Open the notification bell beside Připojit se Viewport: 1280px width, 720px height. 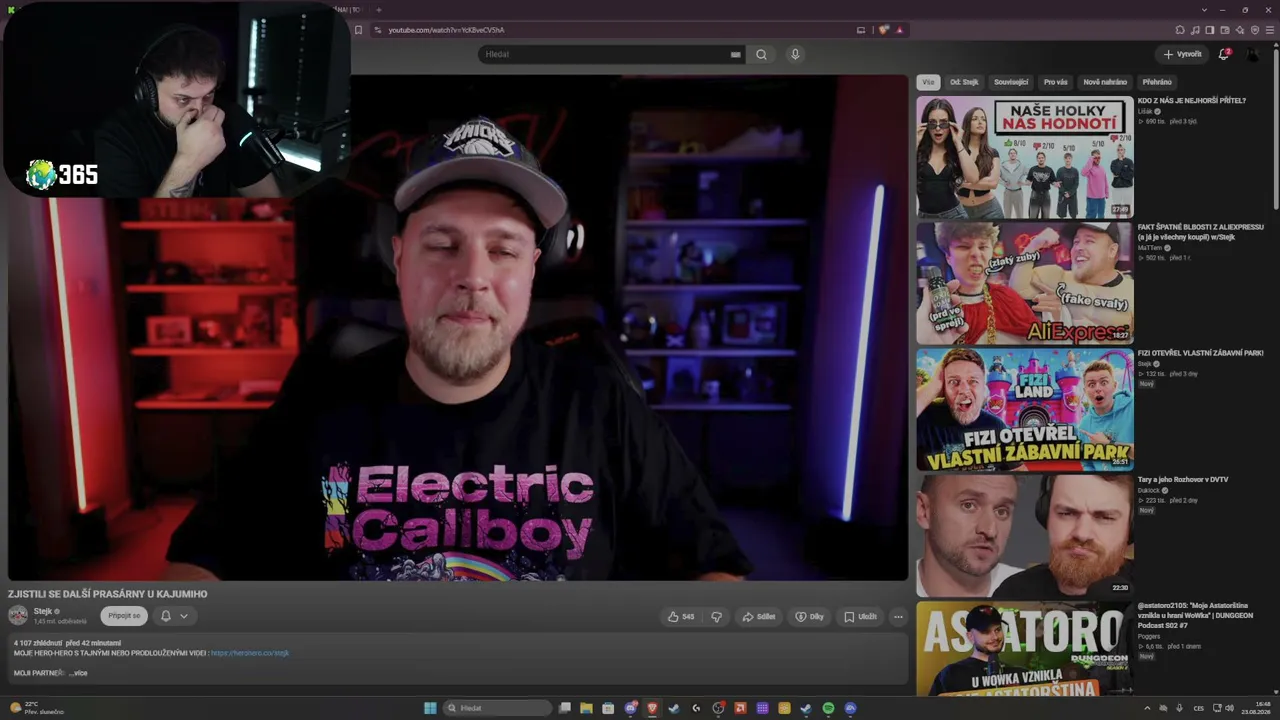[x=166, y=616]
